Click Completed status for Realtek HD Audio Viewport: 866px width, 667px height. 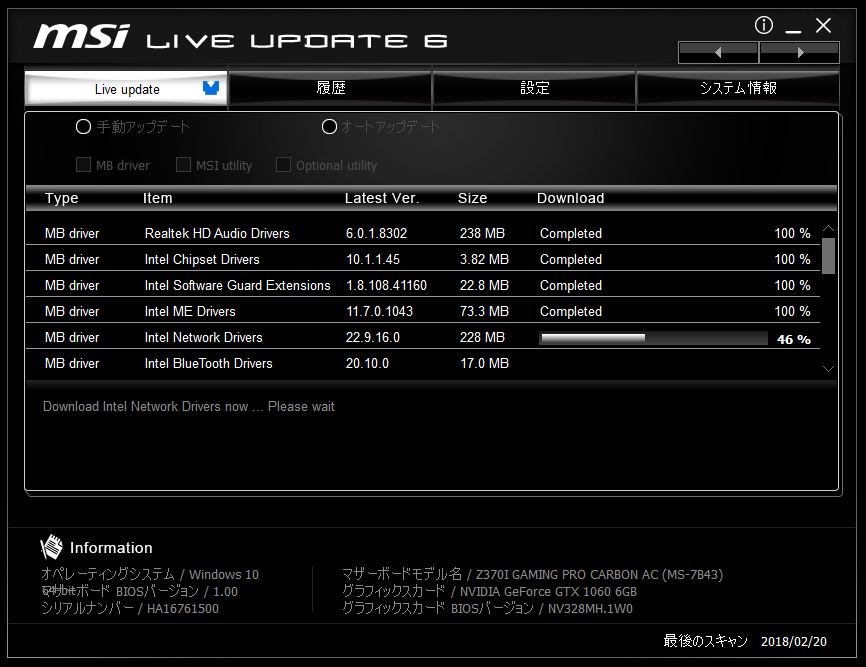571,234
